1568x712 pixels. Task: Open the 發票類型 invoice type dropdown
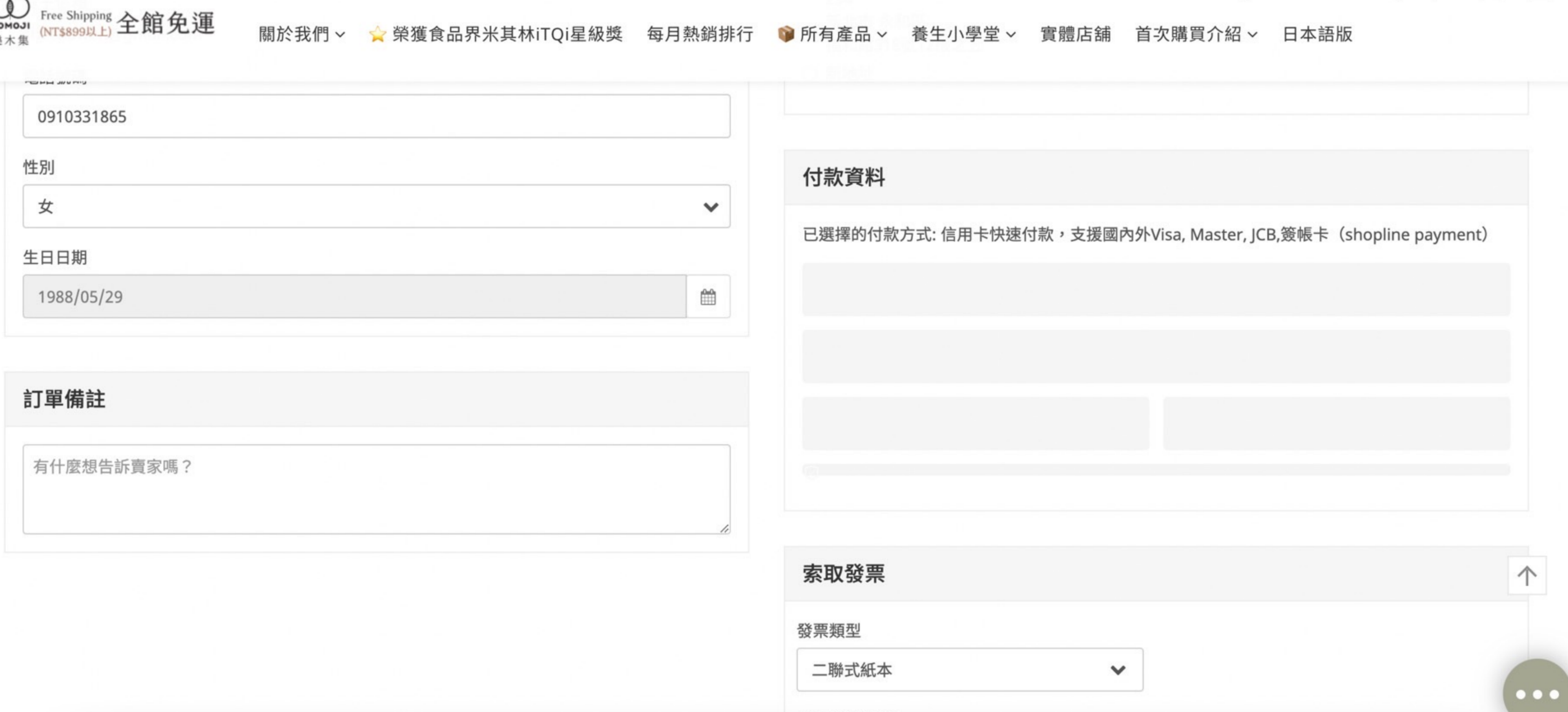click(969, 669)
